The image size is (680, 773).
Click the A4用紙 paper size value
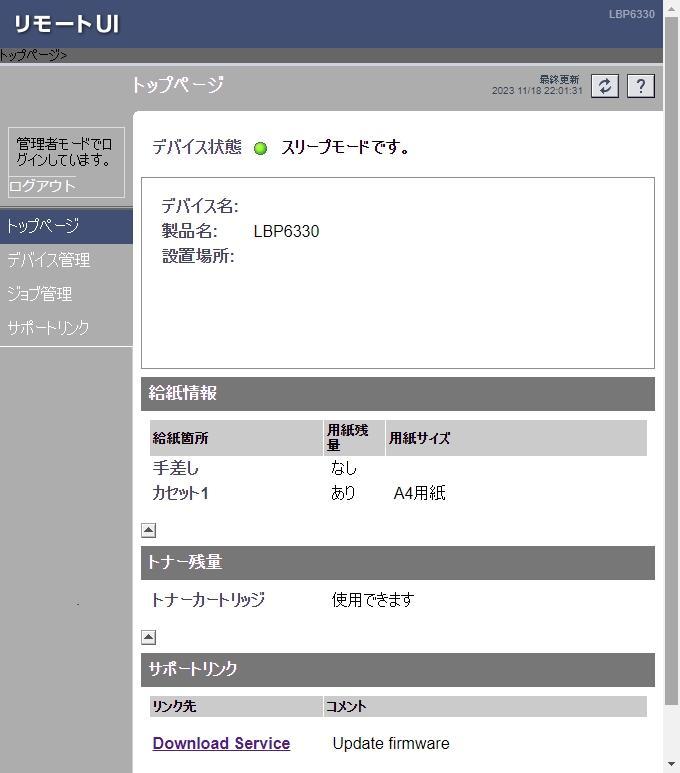[x=420, y=492]
